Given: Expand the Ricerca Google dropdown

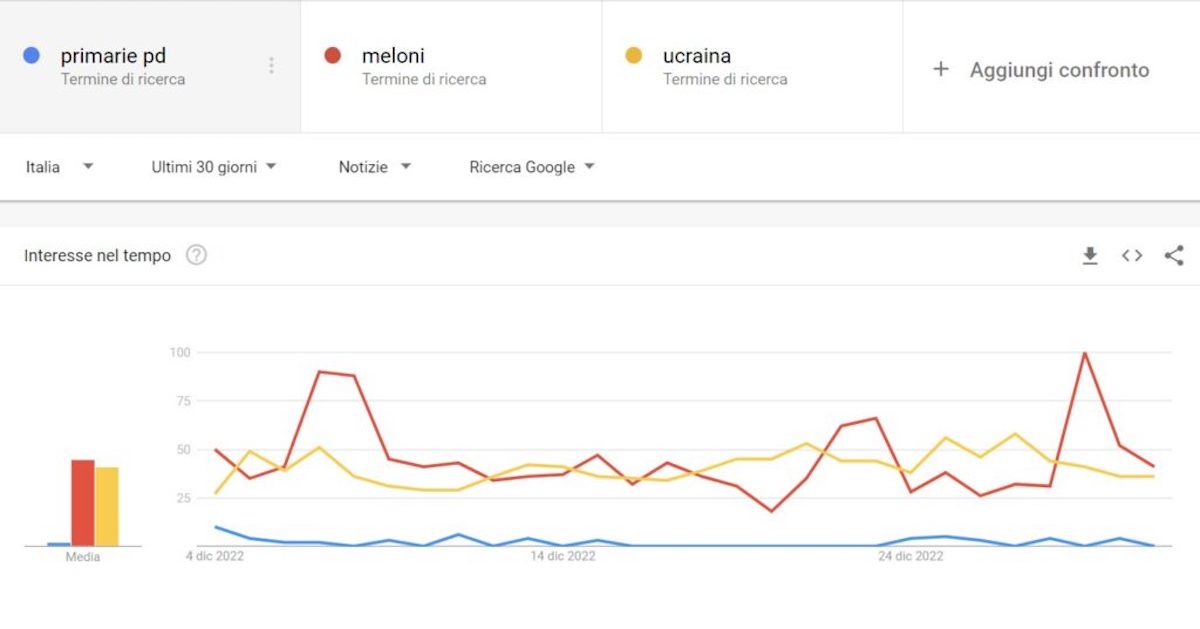Looking at the screenshot, I should pyautogui.click(x=532, y=167).
